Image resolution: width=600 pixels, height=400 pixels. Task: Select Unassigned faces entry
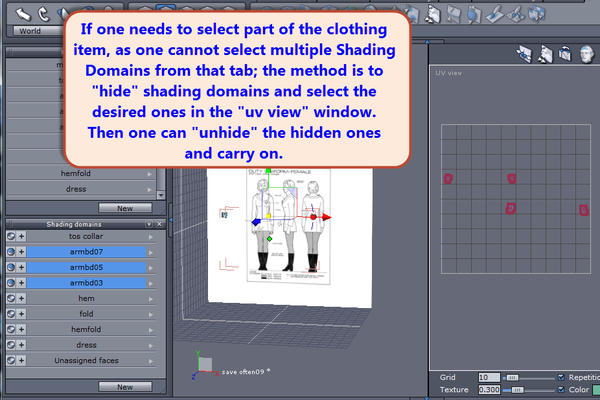coord(86,360)
